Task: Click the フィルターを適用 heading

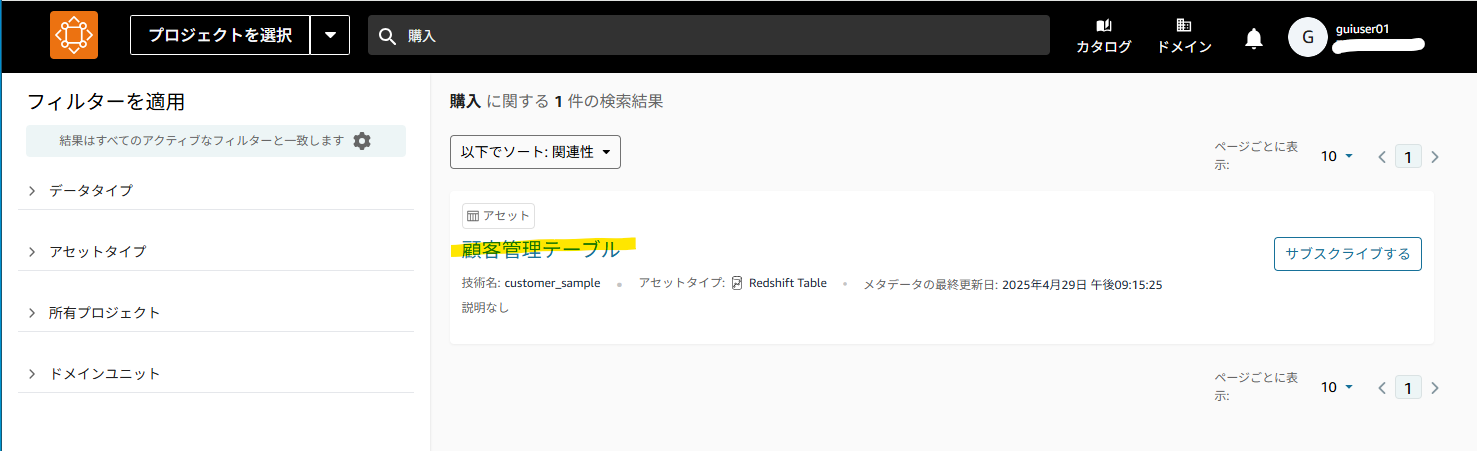Action: point(106,102)
